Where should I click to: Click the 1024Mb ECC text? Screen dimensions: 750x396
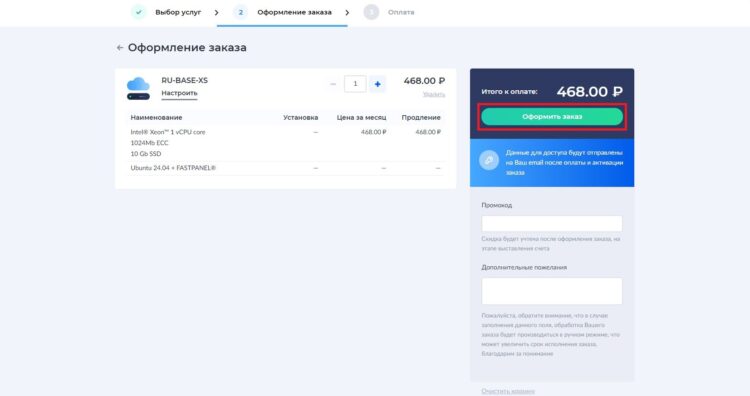pos(149,143)
